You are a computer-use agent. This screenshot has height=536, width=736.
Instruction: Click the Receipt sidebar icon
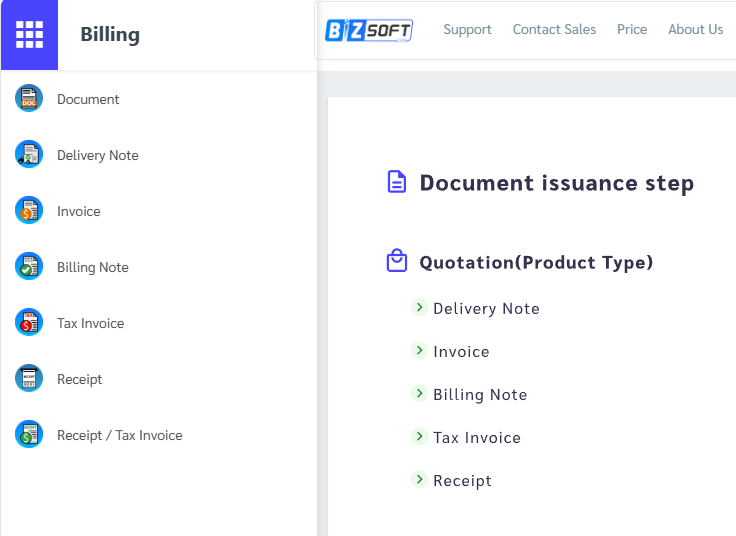pos(29,378)
